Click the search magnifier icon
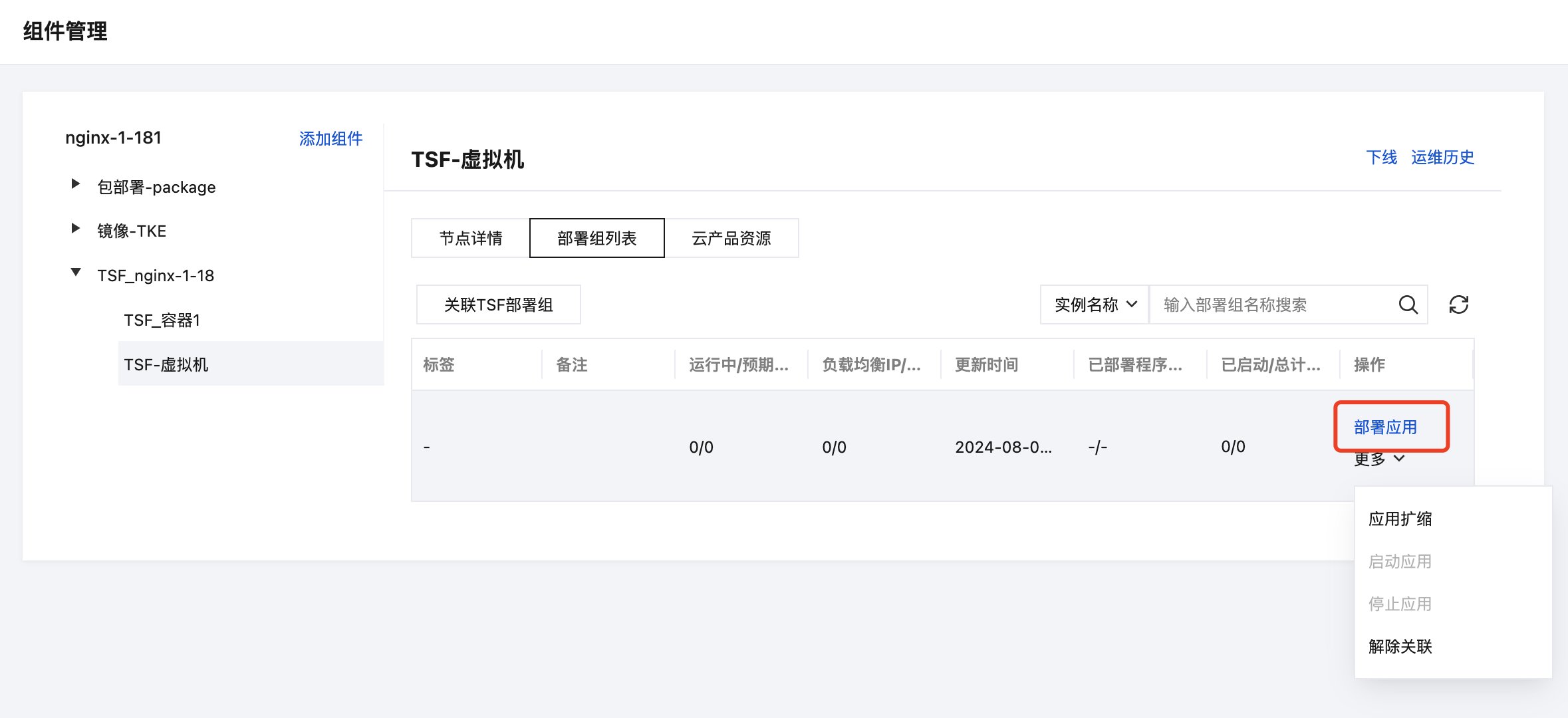Screen dimensions: 1568x718 1408,304
